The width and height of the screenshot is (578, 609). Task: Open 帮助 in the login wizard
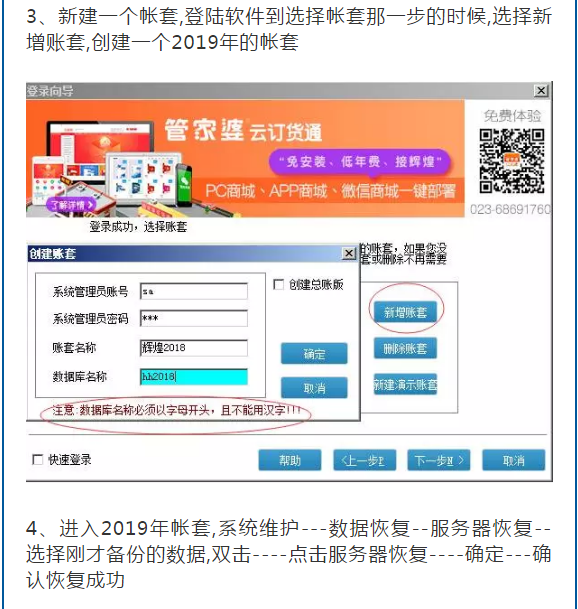[290, 460]
